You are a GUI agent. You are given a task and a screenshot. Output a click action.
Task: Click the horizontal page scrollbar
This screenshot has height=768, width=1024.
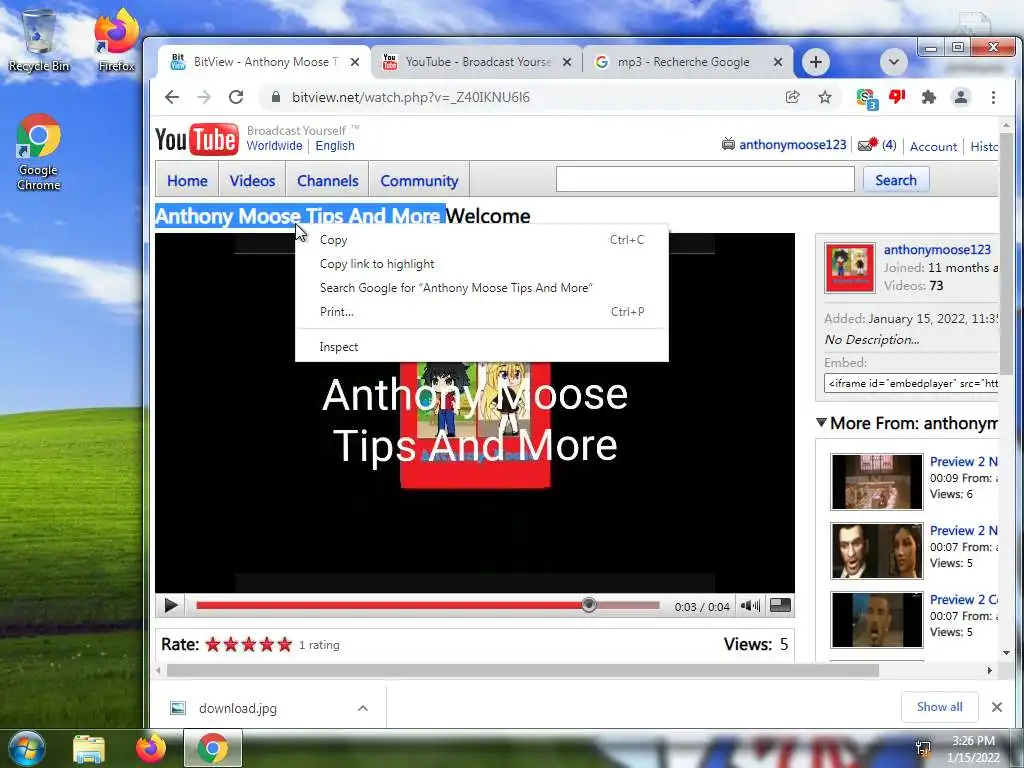522,670
